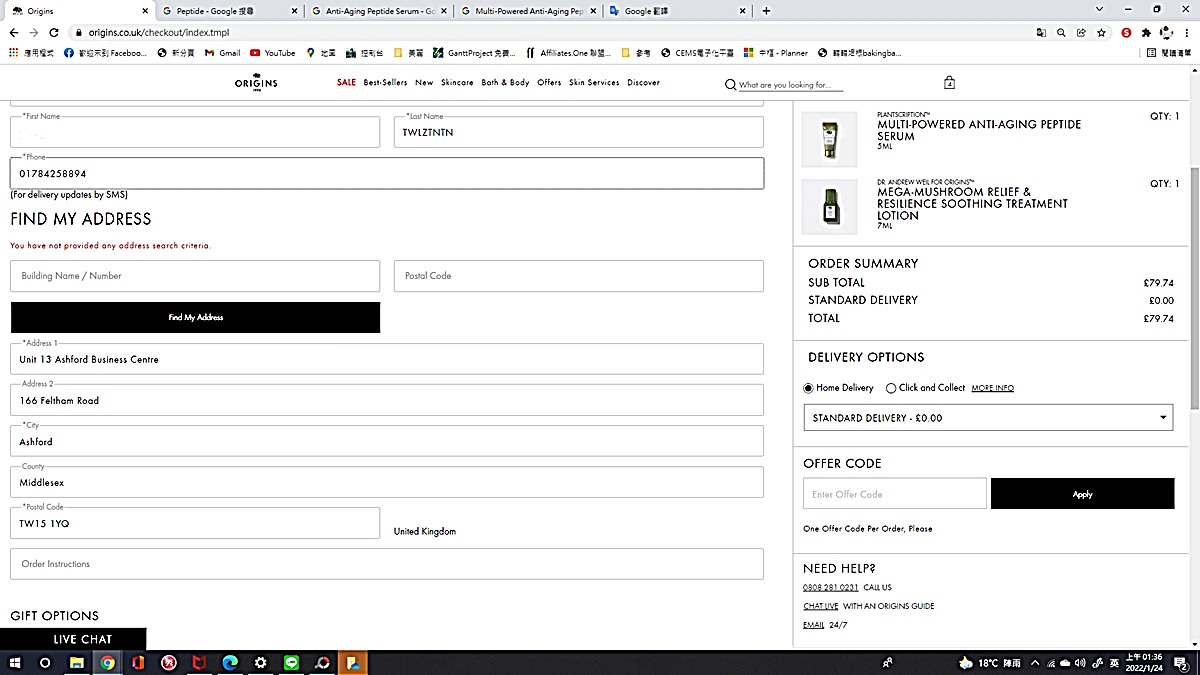Go back using the browser back arrow

[x=14, y=32]
